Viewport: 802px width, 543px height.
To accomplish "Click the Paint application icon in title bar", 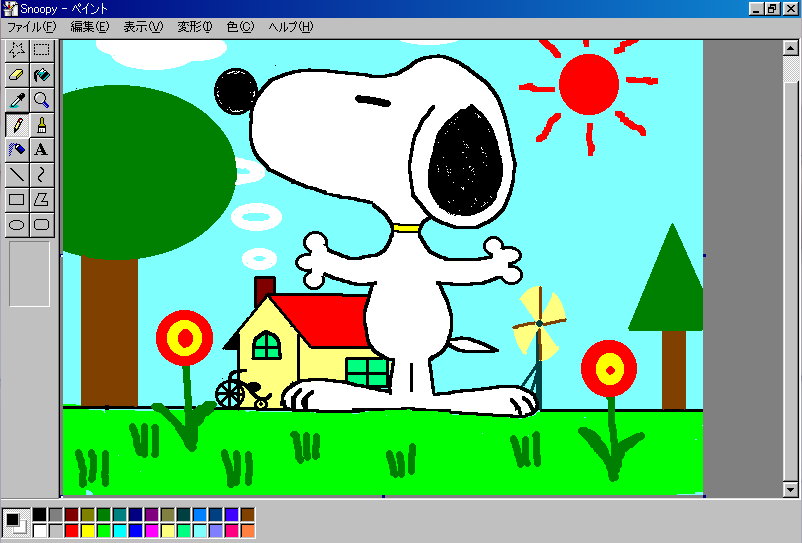I will pyautogui.click(x=10, y=9).
